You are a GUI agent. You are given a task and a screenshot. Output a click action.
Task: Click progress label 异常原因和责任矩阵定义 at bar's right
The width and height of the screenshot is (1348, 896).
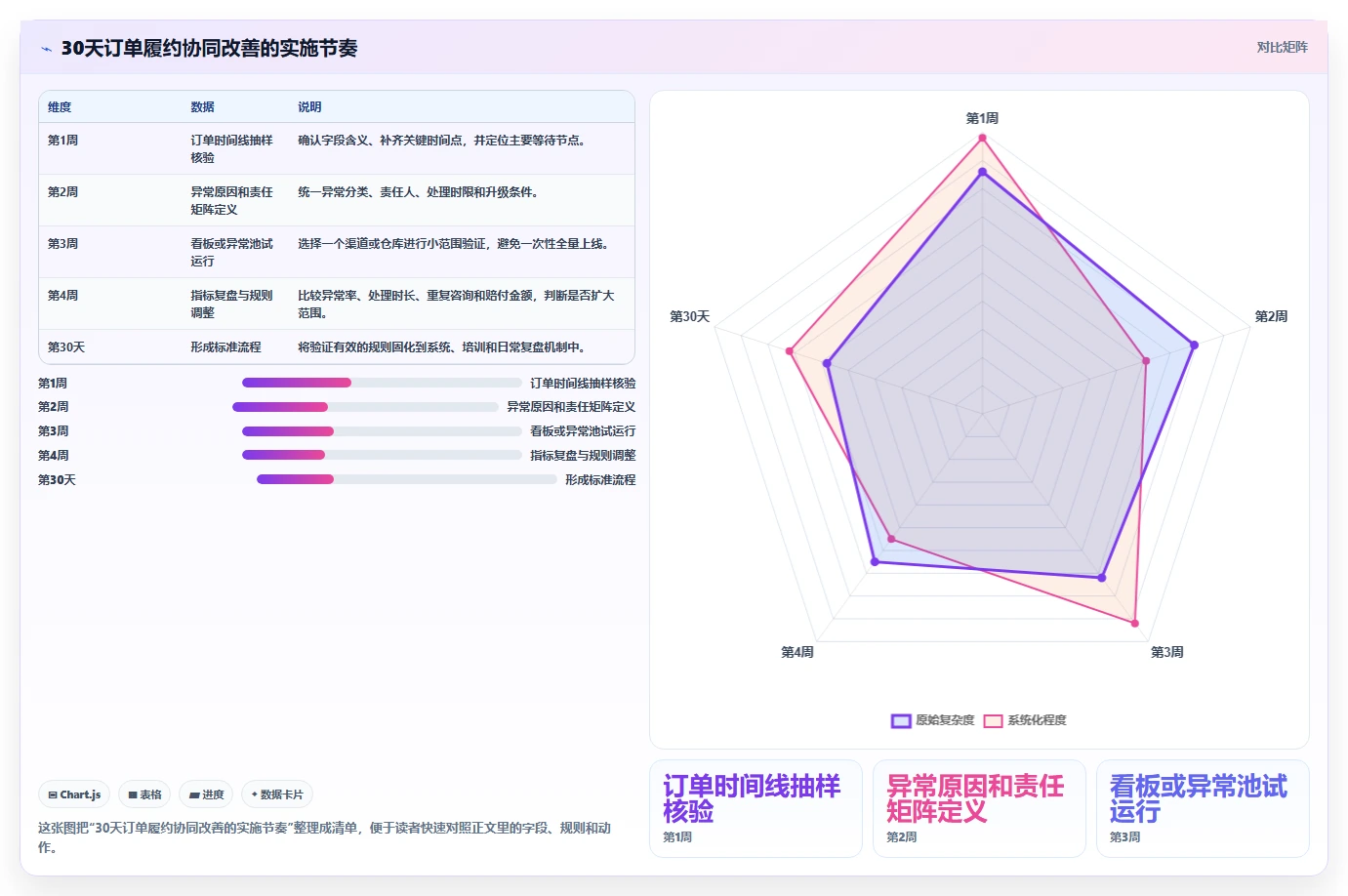(x=571, y=407)
